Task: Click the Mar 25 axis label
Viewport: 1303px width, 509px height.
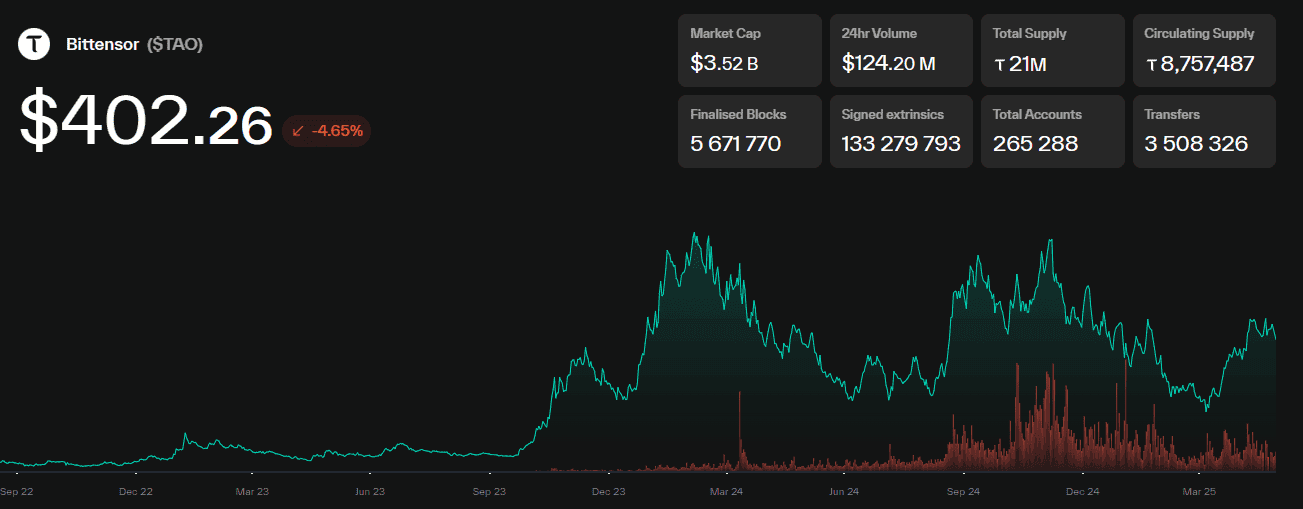Action: [1198, 492]
